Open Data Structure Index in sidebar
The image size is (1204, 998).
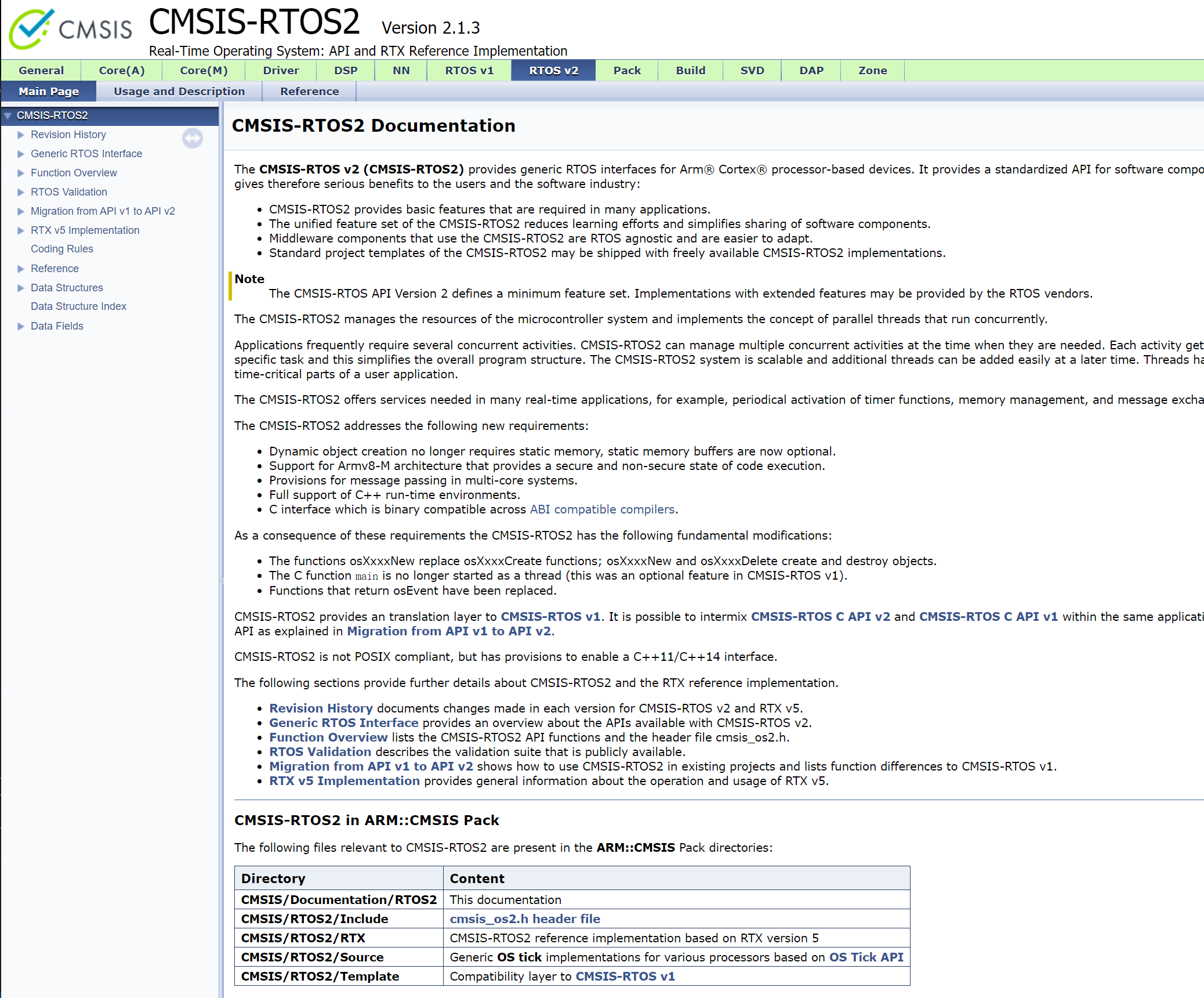tap(78, 306)
